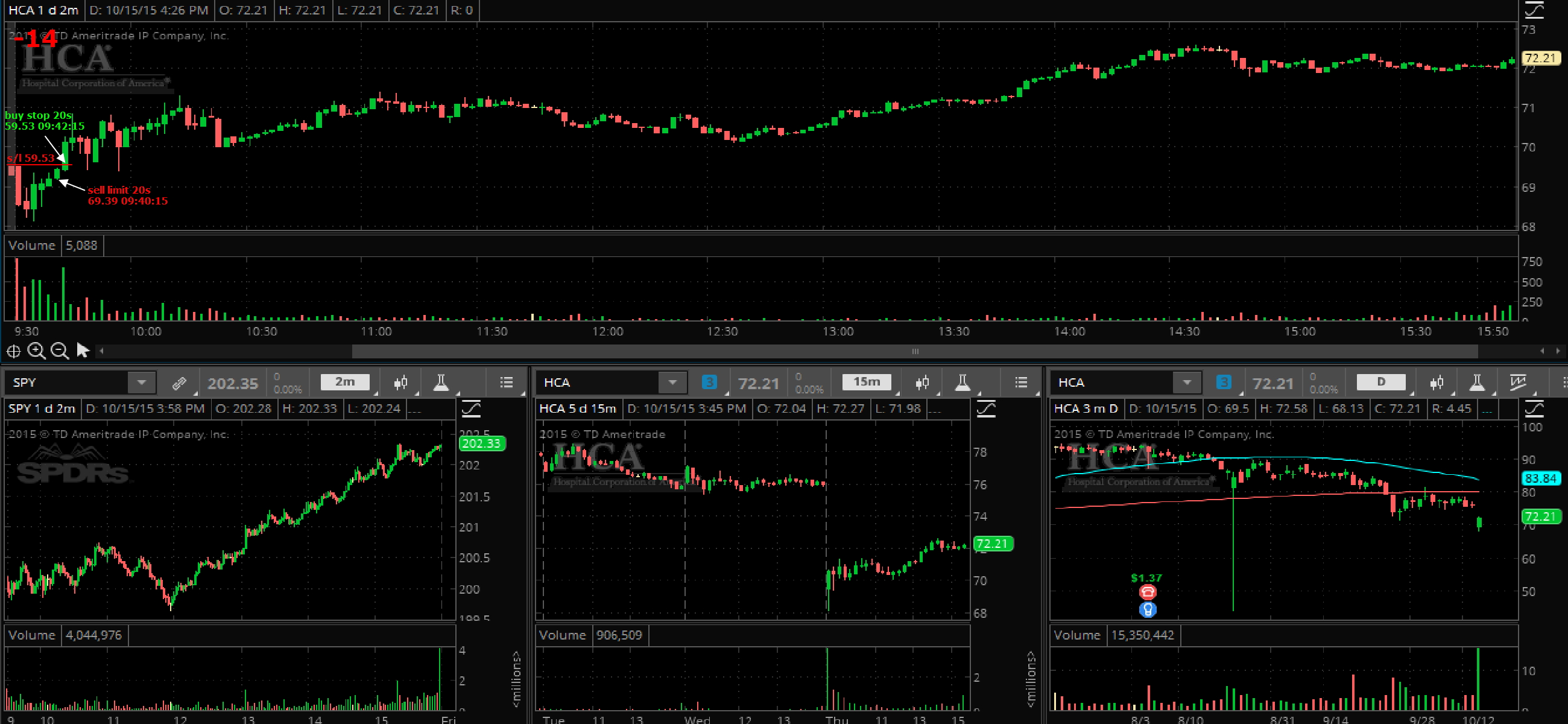Select the pointer cursor drawing tool

pyautogui.click(x=83, y=350)
